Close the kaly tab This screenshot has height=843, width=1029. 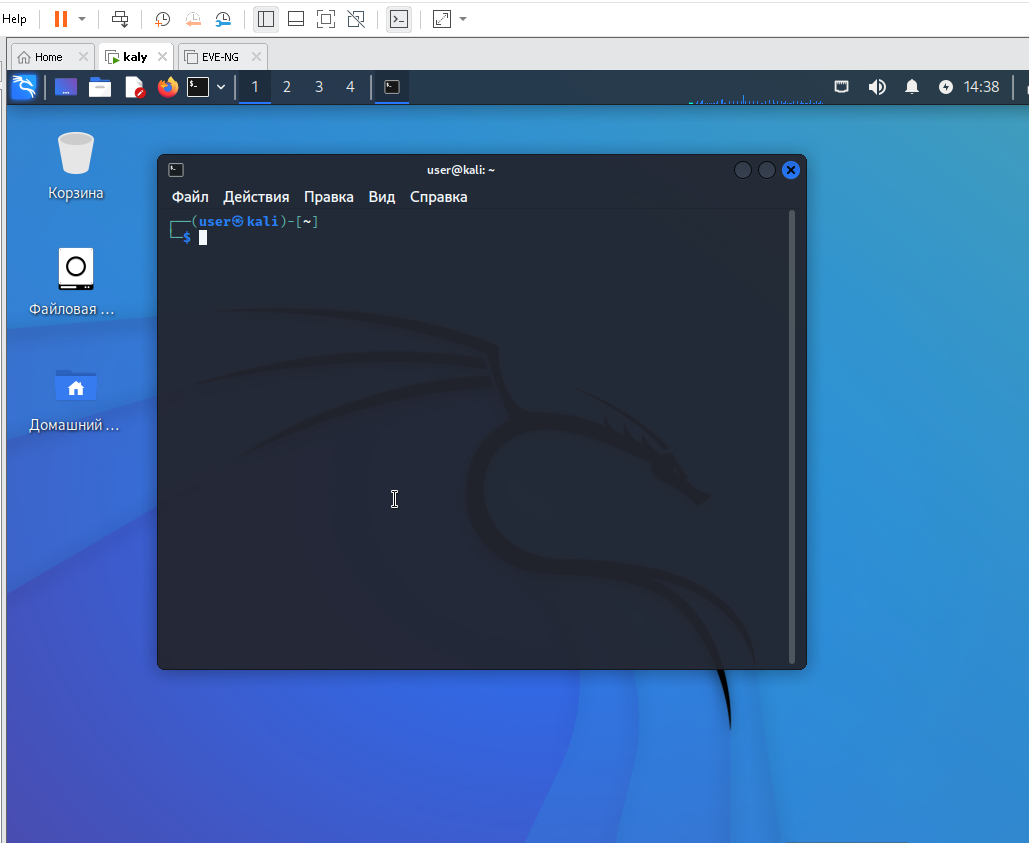pos(163,57)
